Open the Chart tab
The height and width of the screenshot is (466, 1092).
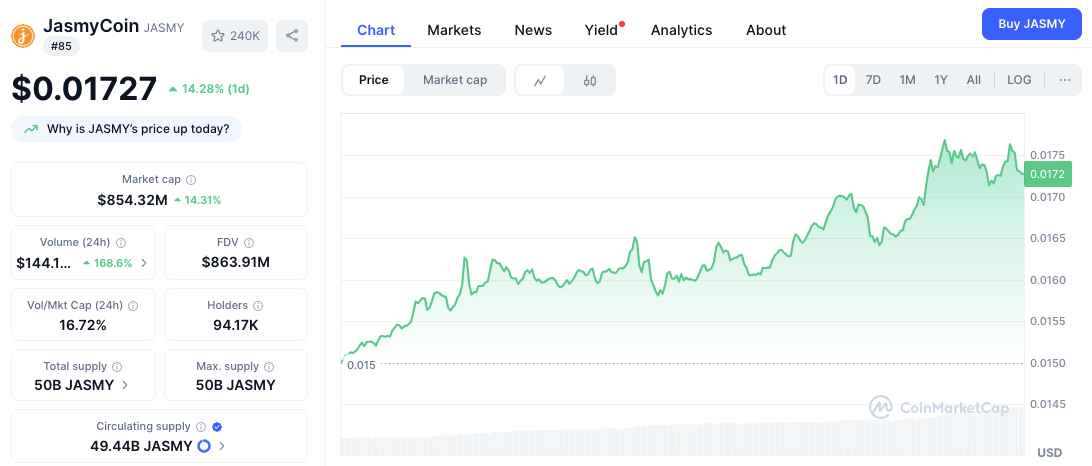click(376, 30)
